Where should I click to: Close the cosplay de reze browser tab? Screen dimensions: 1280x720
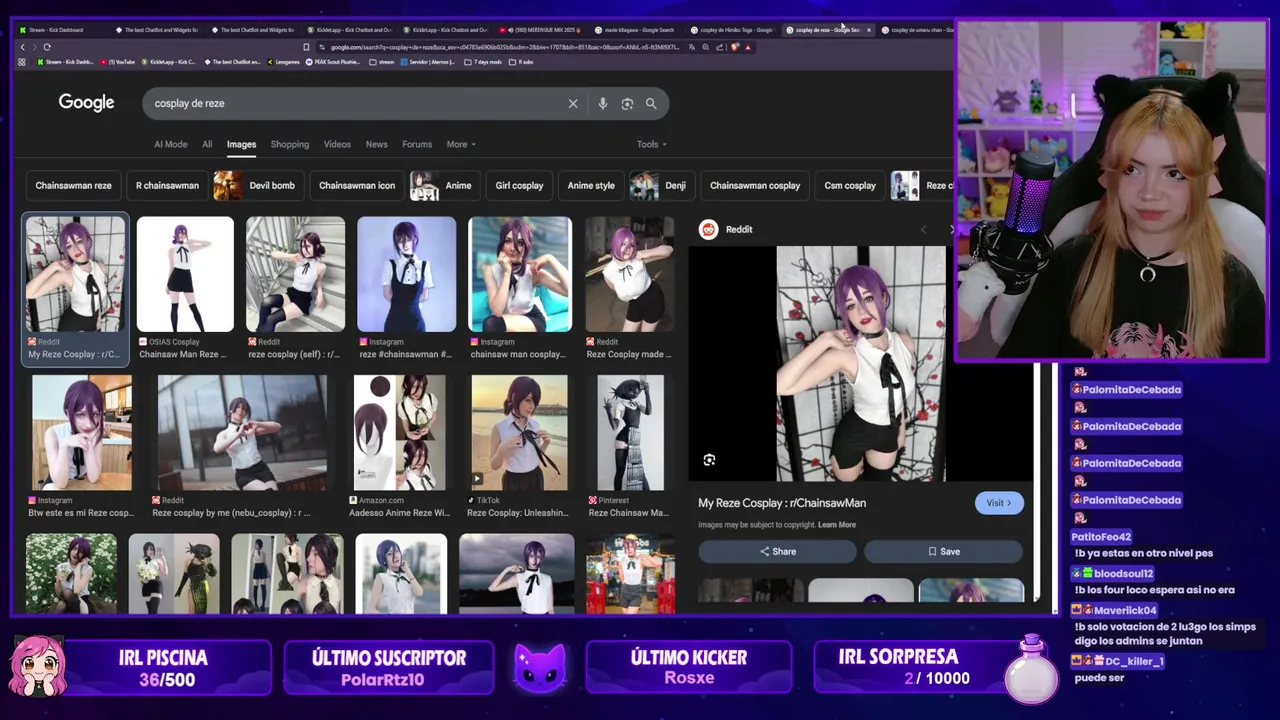[x=868, y=30]
